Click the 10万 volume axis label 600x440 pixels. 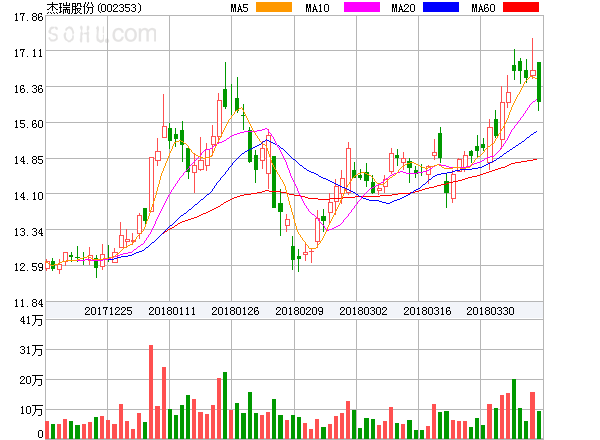31,410
